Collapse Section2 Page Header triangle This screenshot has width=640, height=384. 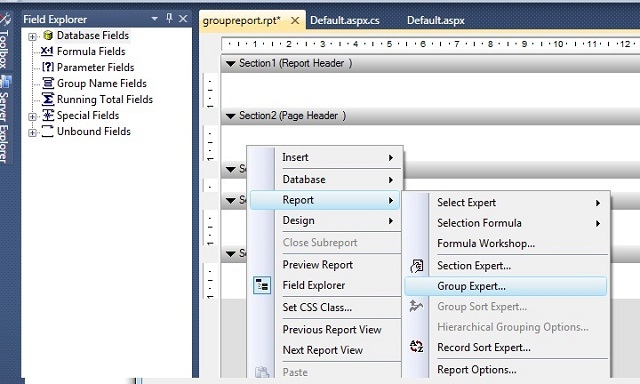[x=231, y=116]
